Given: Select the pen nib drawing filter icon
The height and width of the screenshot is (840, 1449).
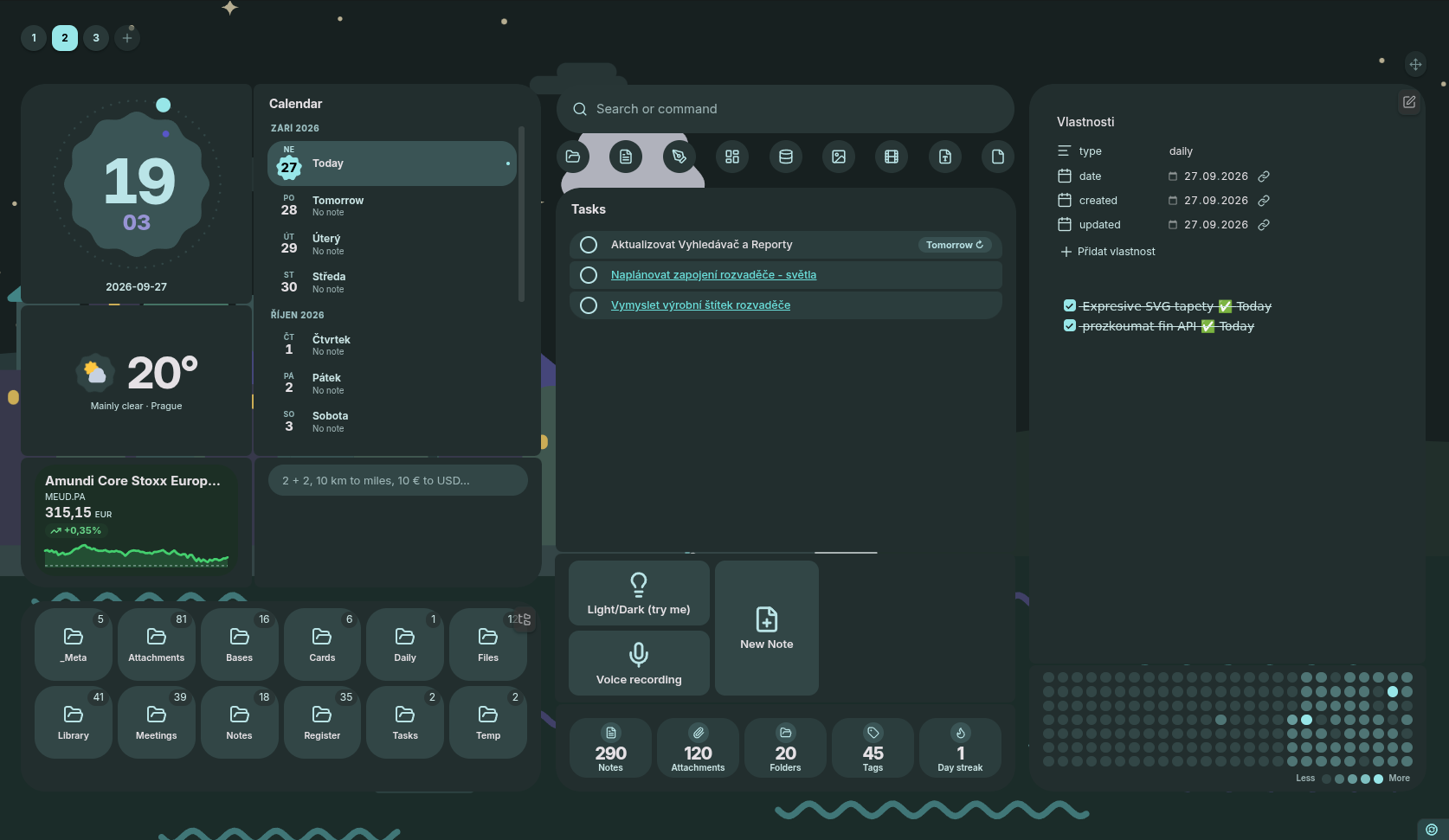Looking at the screenshot, I should pyautogui.click(x=679, y=157).
